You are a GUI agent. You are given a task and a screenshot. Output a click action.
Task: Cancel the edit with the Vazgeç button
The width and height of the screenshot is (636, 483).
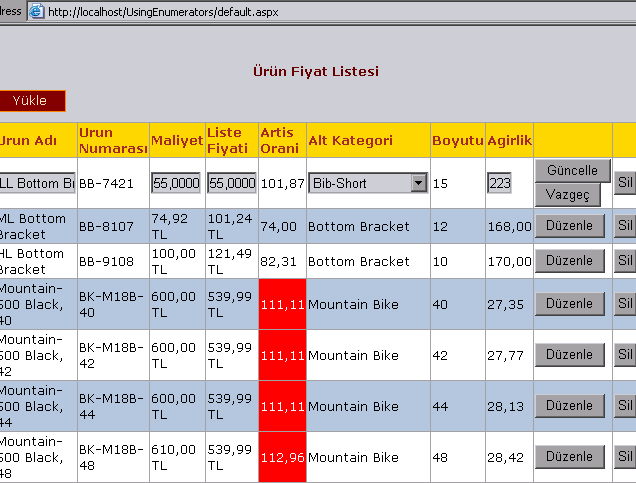point(568,194)
